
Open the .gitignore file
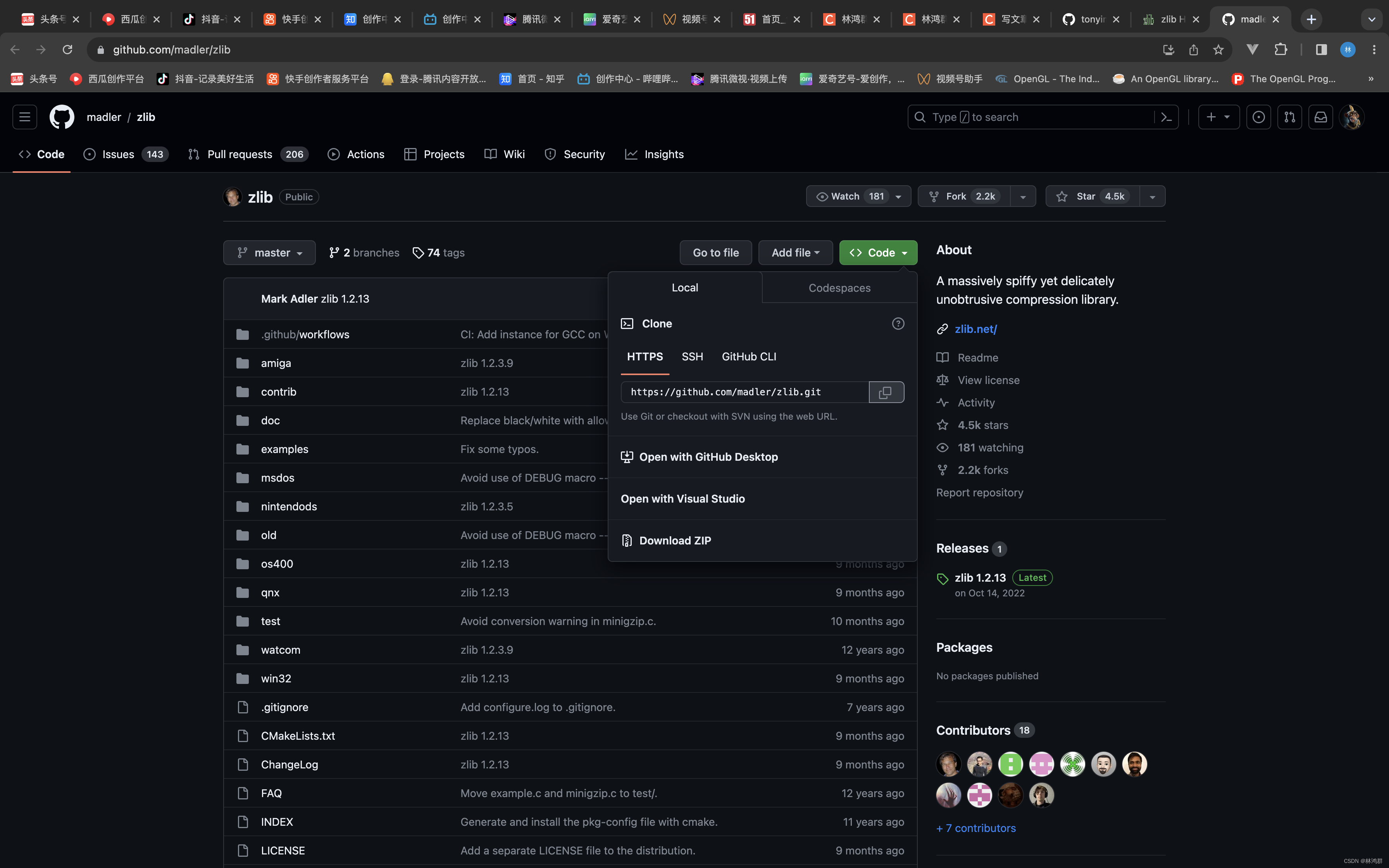click(x=284, y=707)
